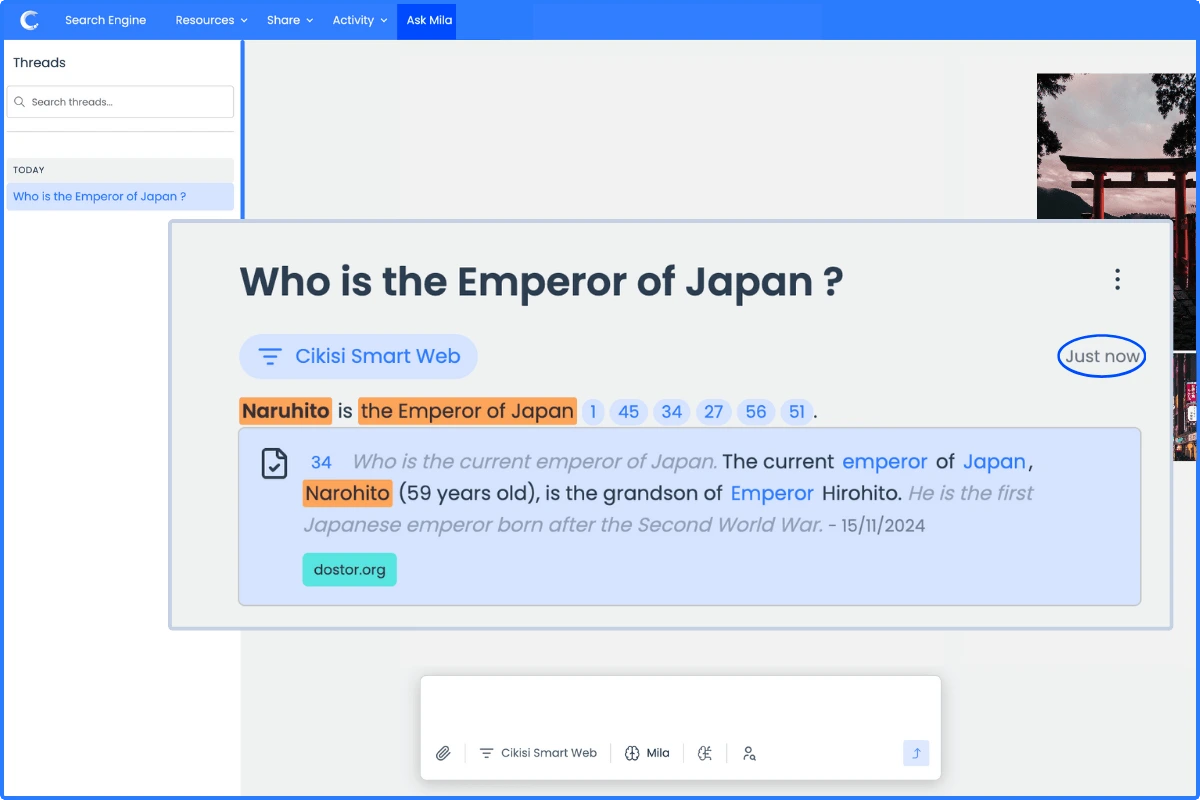Image resolution: width=1200 pixels, height=800 pixels.
Task: Click the verified document icon in the source card
Action: pyautogui.click(x=274, y=463)
